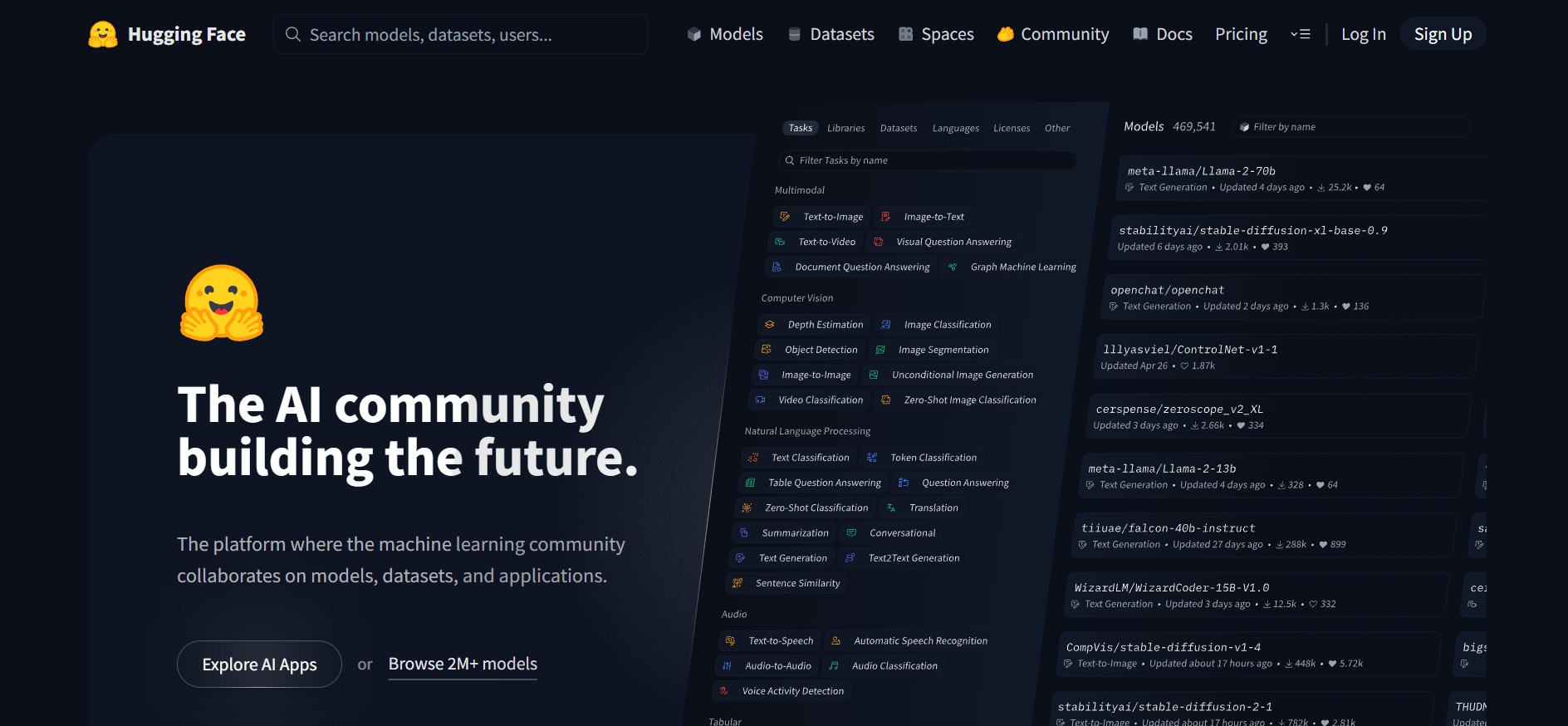Open the stabilityai/stable-diffusion-xl-base-0.9 model card
The width and height of the screenshot is (1568, 726).
(x=1298, y=238)
